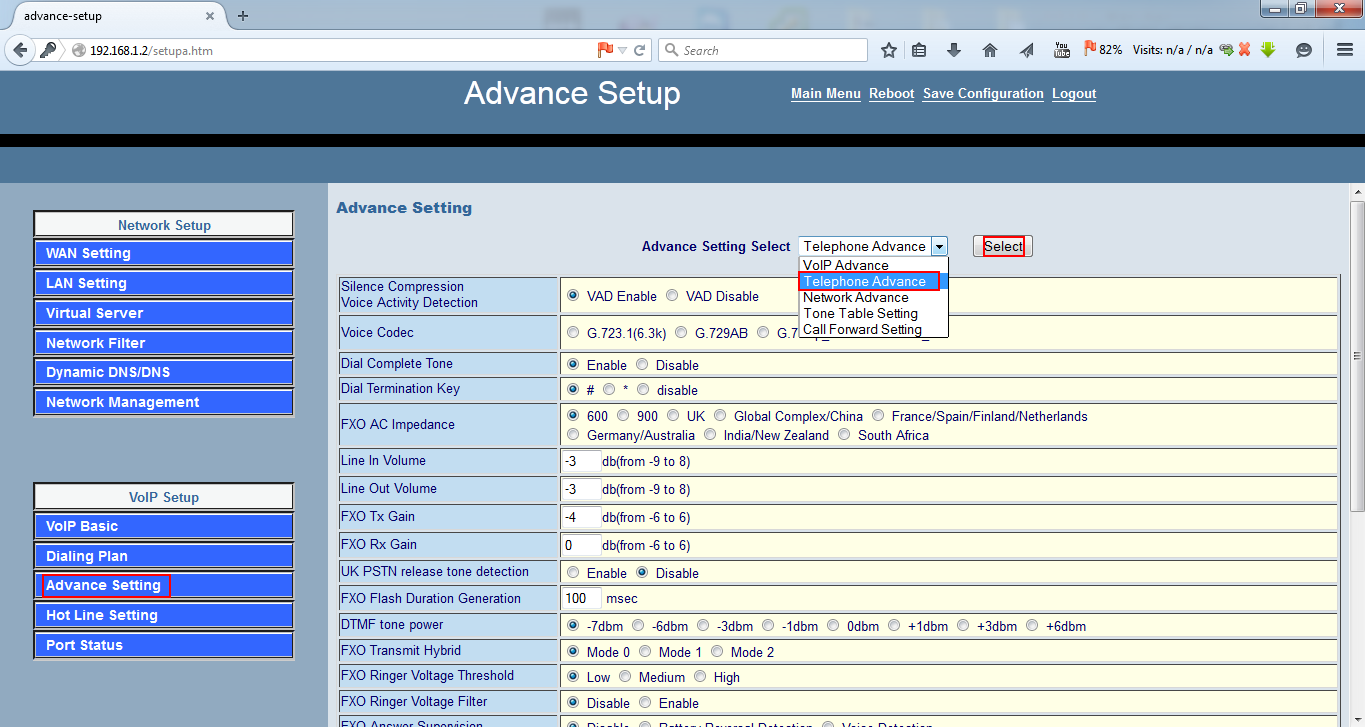Click the red X toolbar icon

coord(1244,49)
